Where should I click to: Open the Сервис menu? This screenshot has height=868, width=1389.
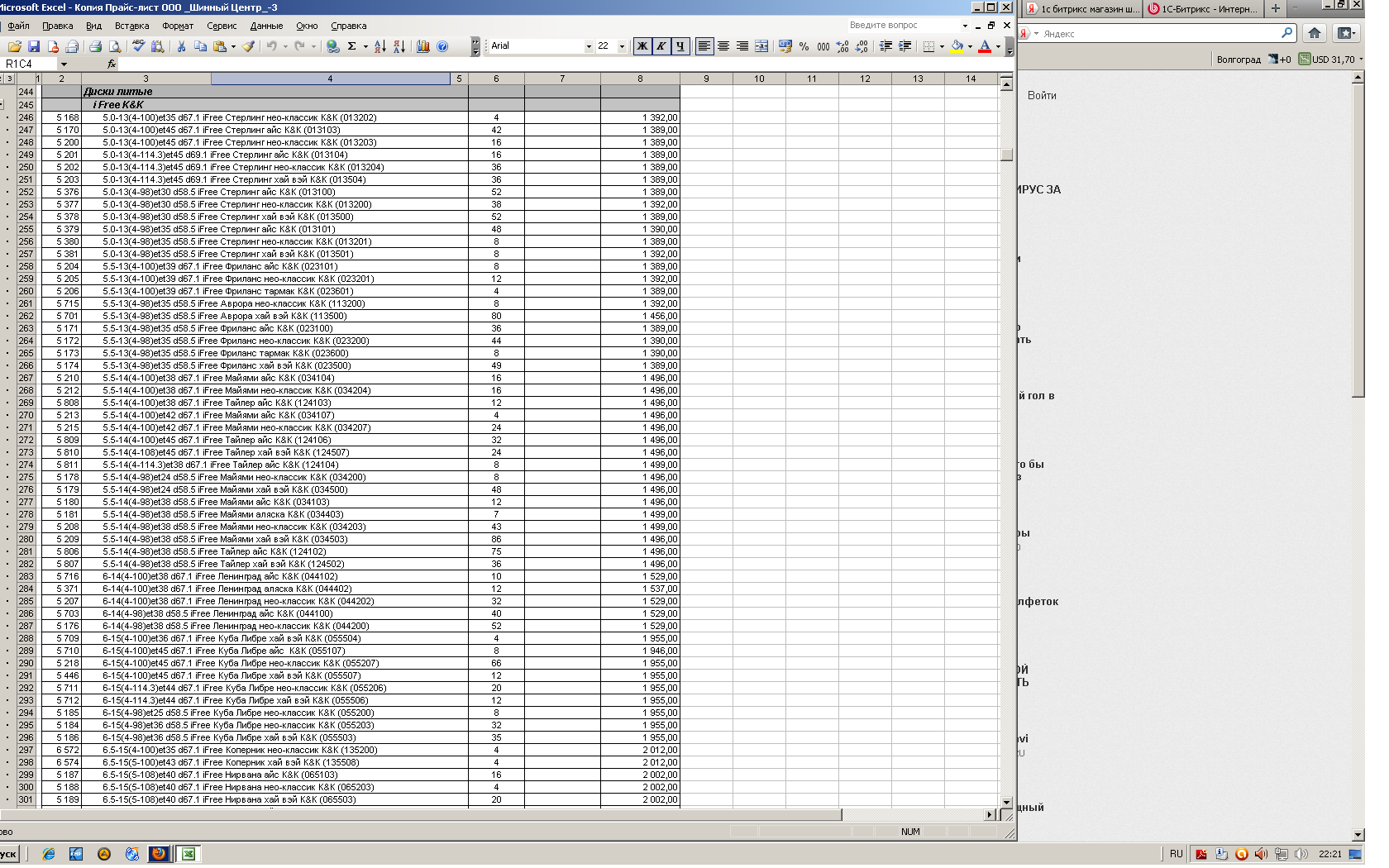[x=222, y=26]
